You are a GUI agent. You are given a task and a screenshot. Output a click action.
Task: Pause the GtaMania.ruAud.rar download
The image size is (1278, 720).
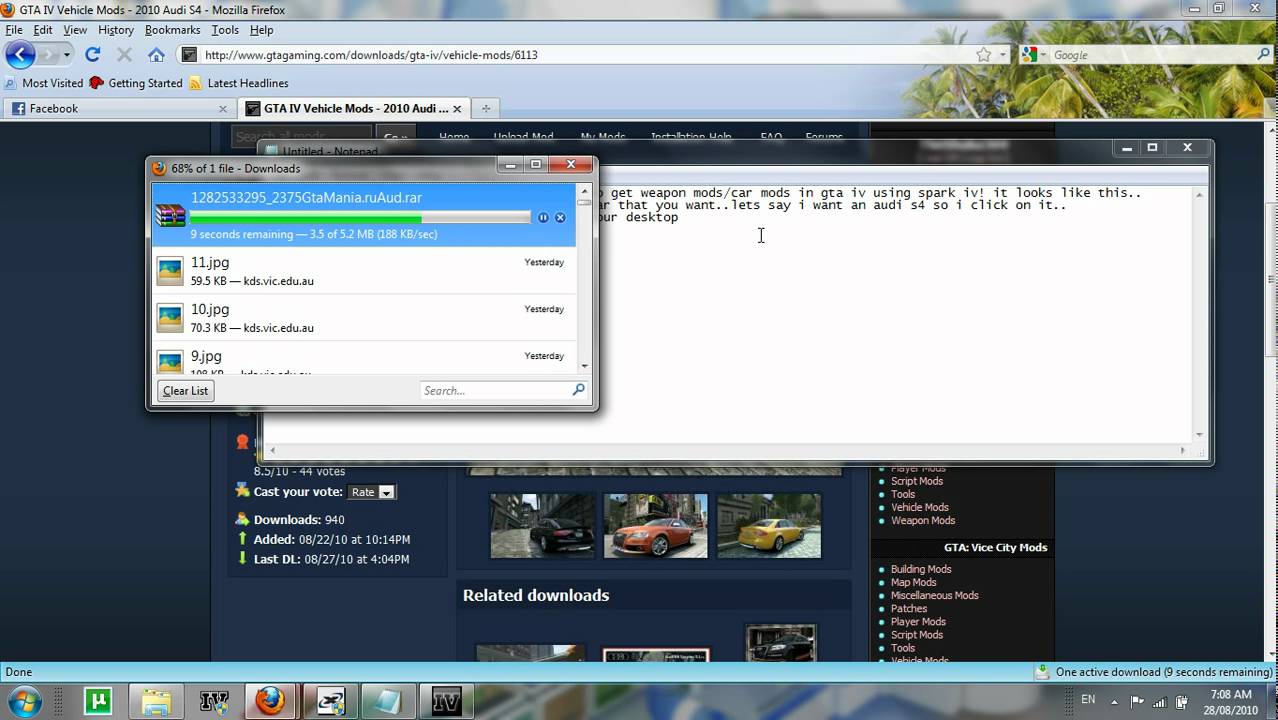pos(543,217)
